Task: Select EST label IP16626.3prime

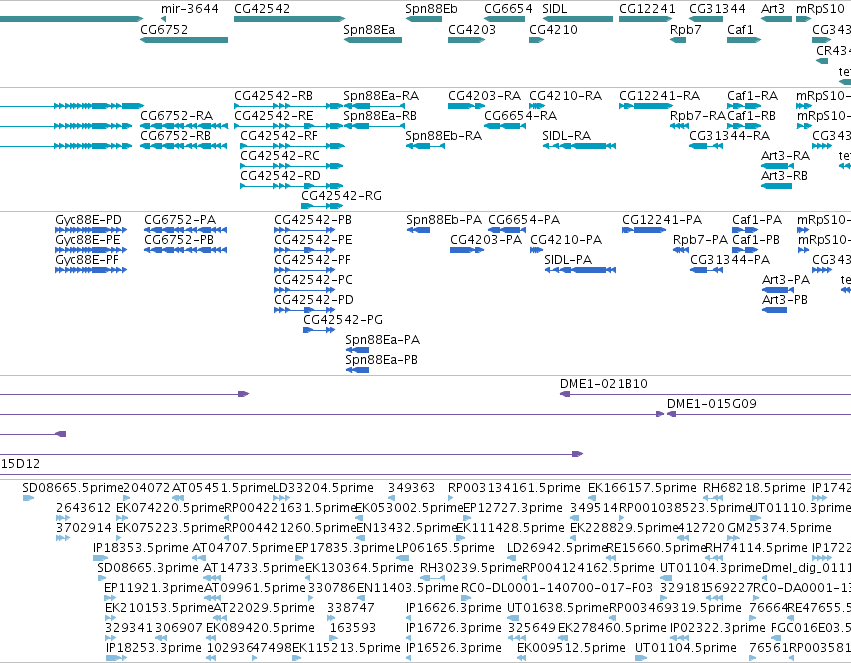Action: point(453,608)
